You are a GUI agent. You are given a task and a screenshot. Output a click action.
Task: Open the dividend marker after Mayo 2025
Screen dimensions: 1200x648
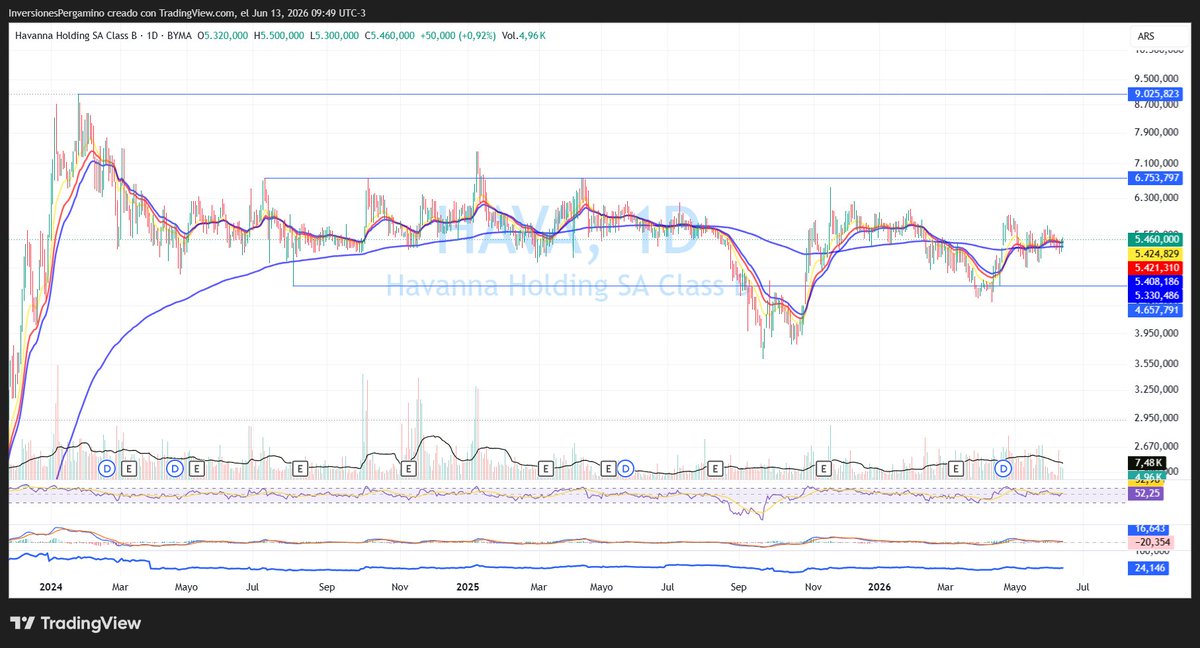[x=626, y=468]
